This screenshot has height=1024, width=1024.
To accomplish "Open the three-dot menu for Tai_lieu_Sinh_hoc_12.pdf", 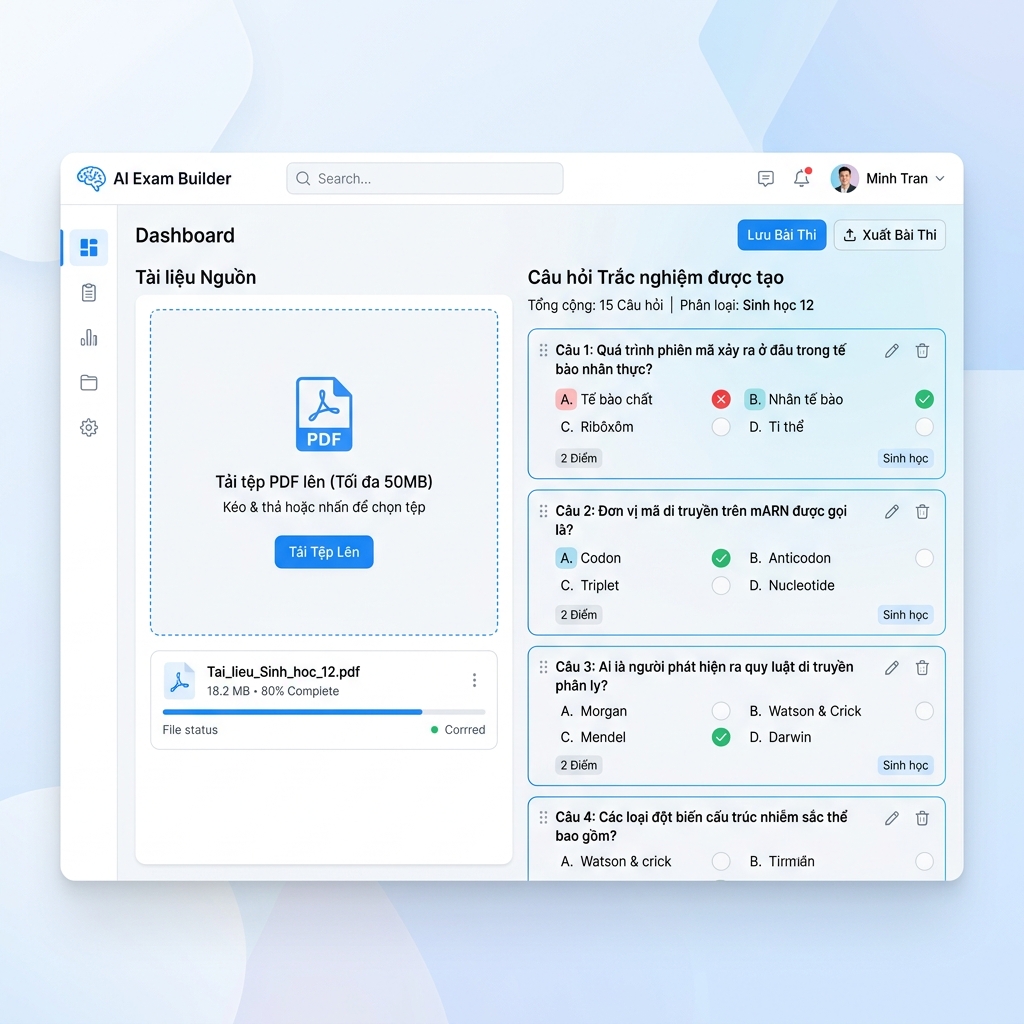I will [475, 680].
